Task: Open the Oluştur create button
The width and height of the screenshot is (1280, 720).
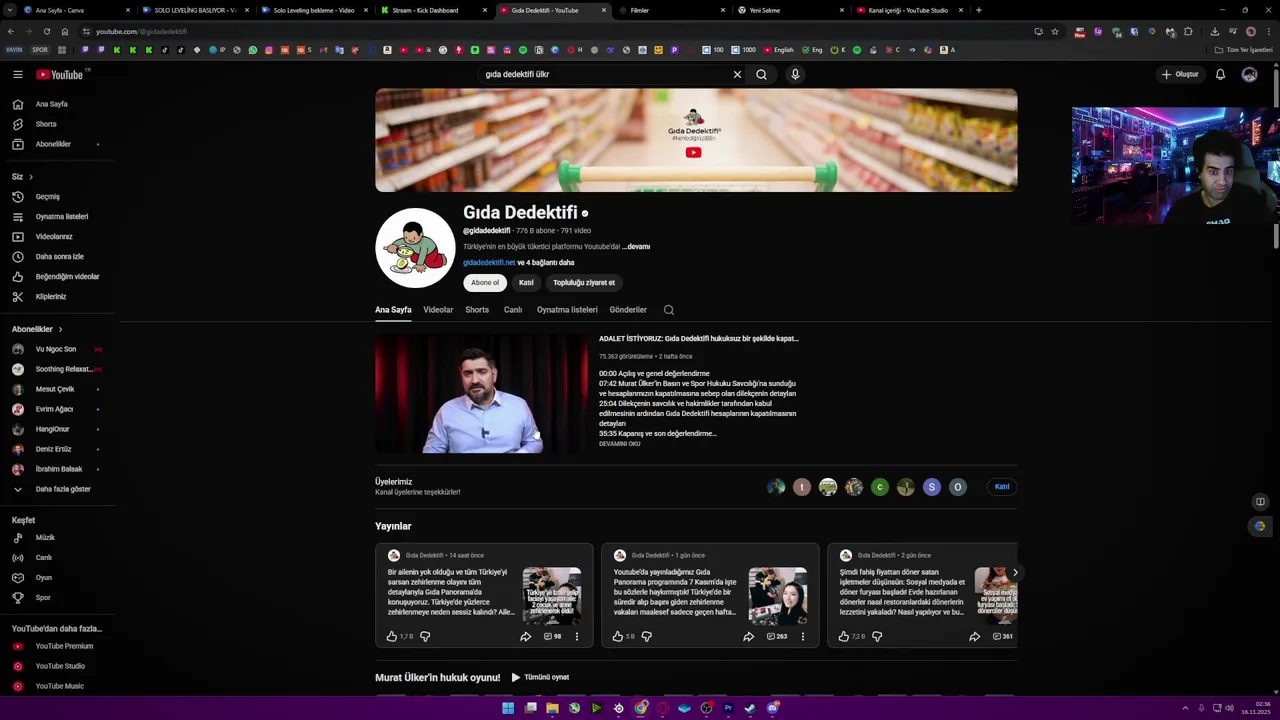Action: [1180, 74]
